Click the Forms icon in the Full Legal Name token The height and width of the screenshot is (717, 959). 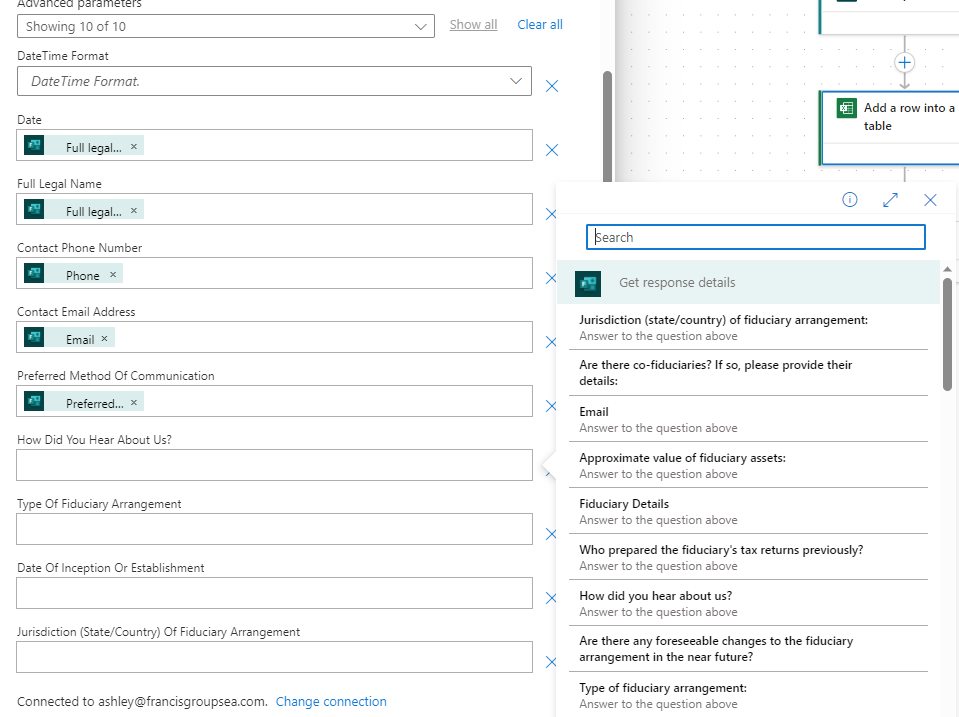pos(34,209)
